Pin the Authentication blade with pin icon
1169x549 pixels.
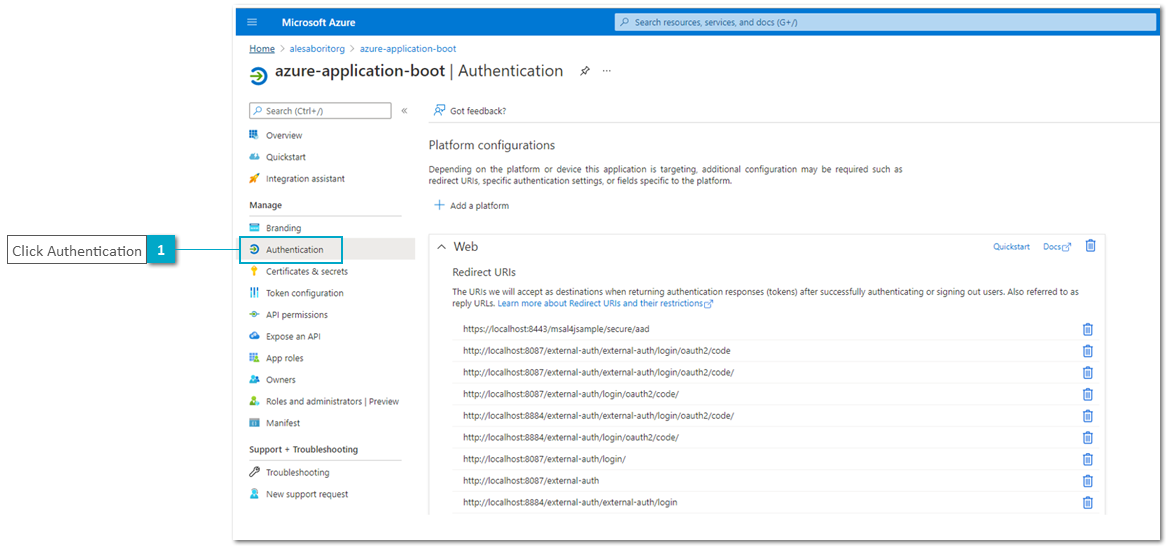pyautogui.click(x=585, y=71)
